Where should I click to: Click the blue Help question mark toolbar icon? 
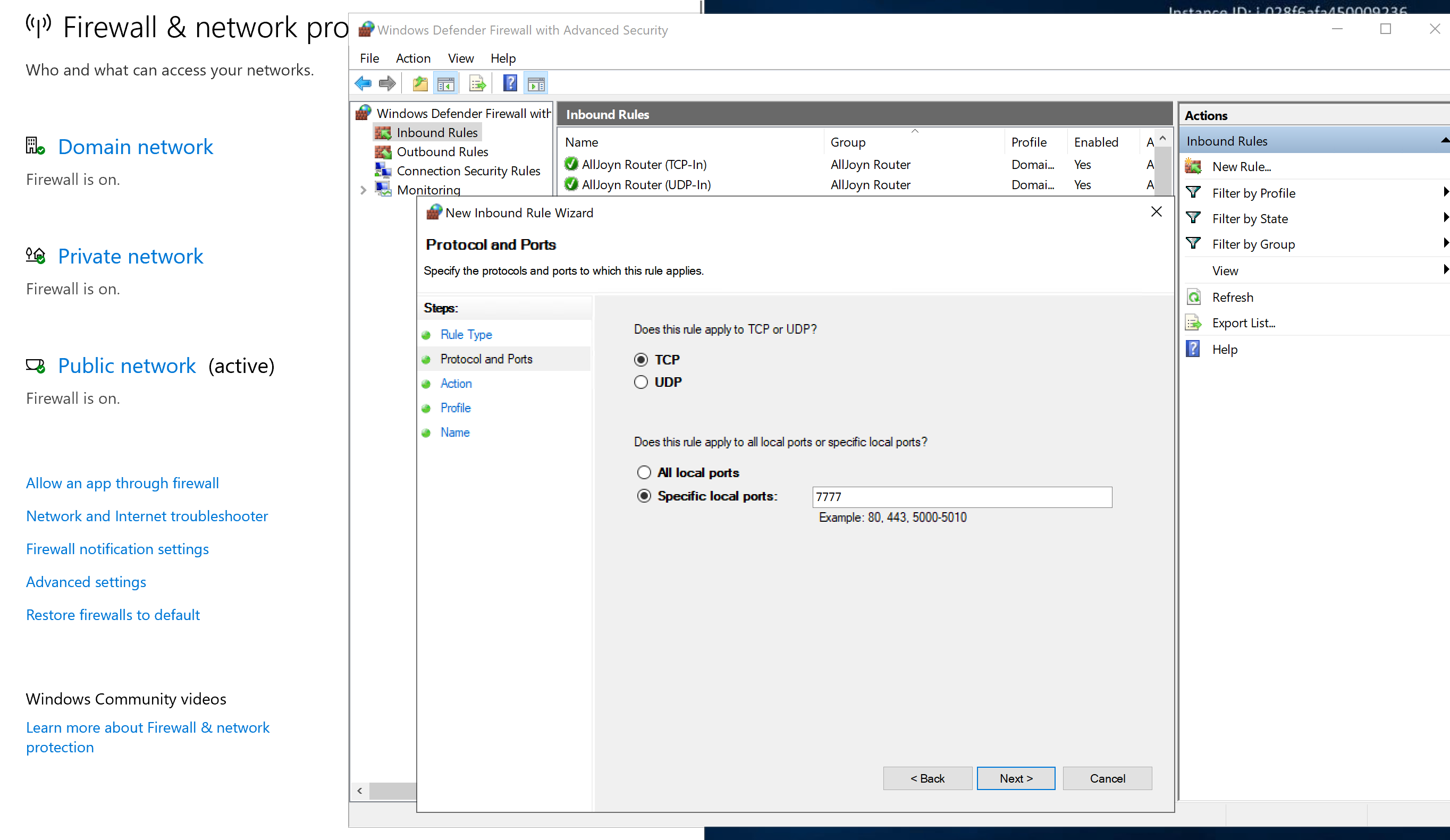pos(510,84)
